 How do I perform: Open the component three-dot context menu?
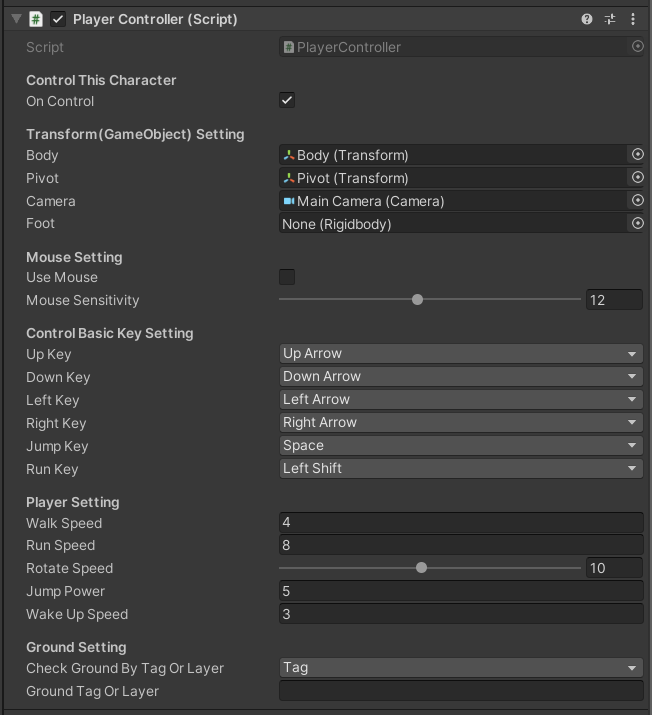633,19
